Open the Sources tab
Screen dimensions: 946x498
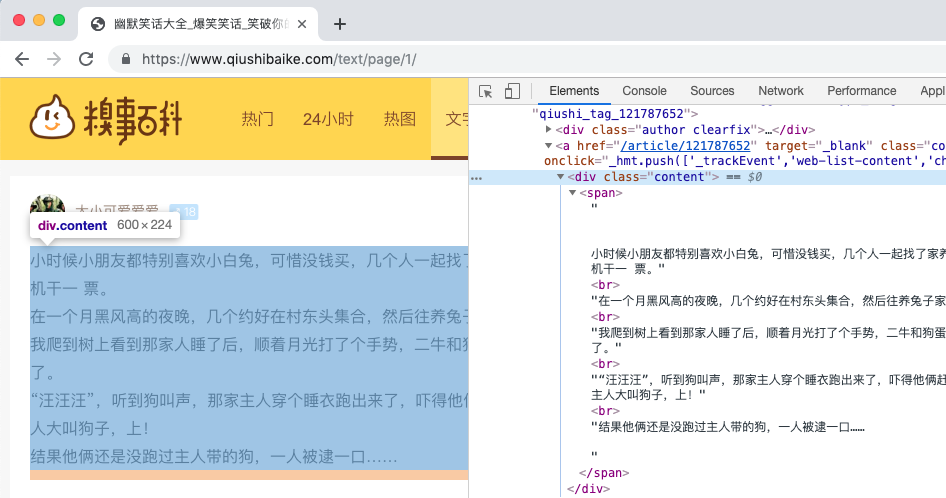[x=712, y=91]
